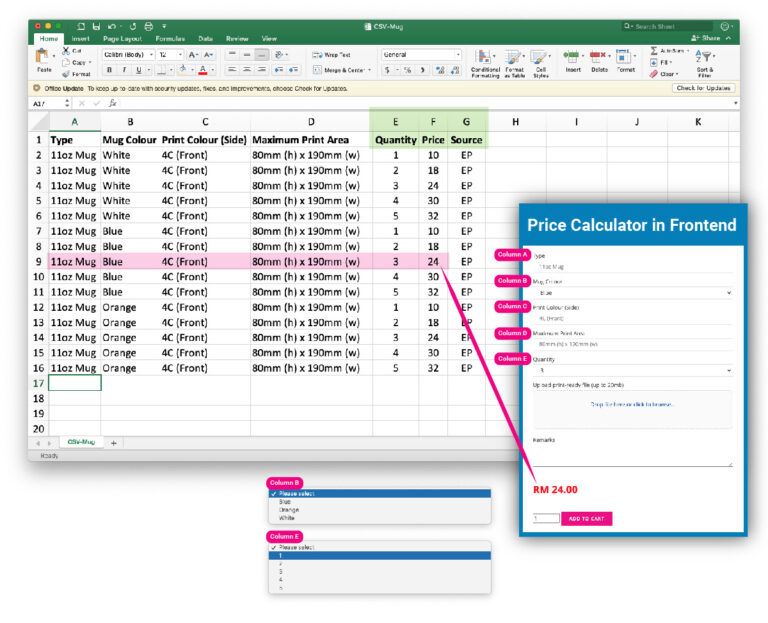Switch to the Insert ribbon tab
This screenshot has width=768, height=623.
(80, 39)
